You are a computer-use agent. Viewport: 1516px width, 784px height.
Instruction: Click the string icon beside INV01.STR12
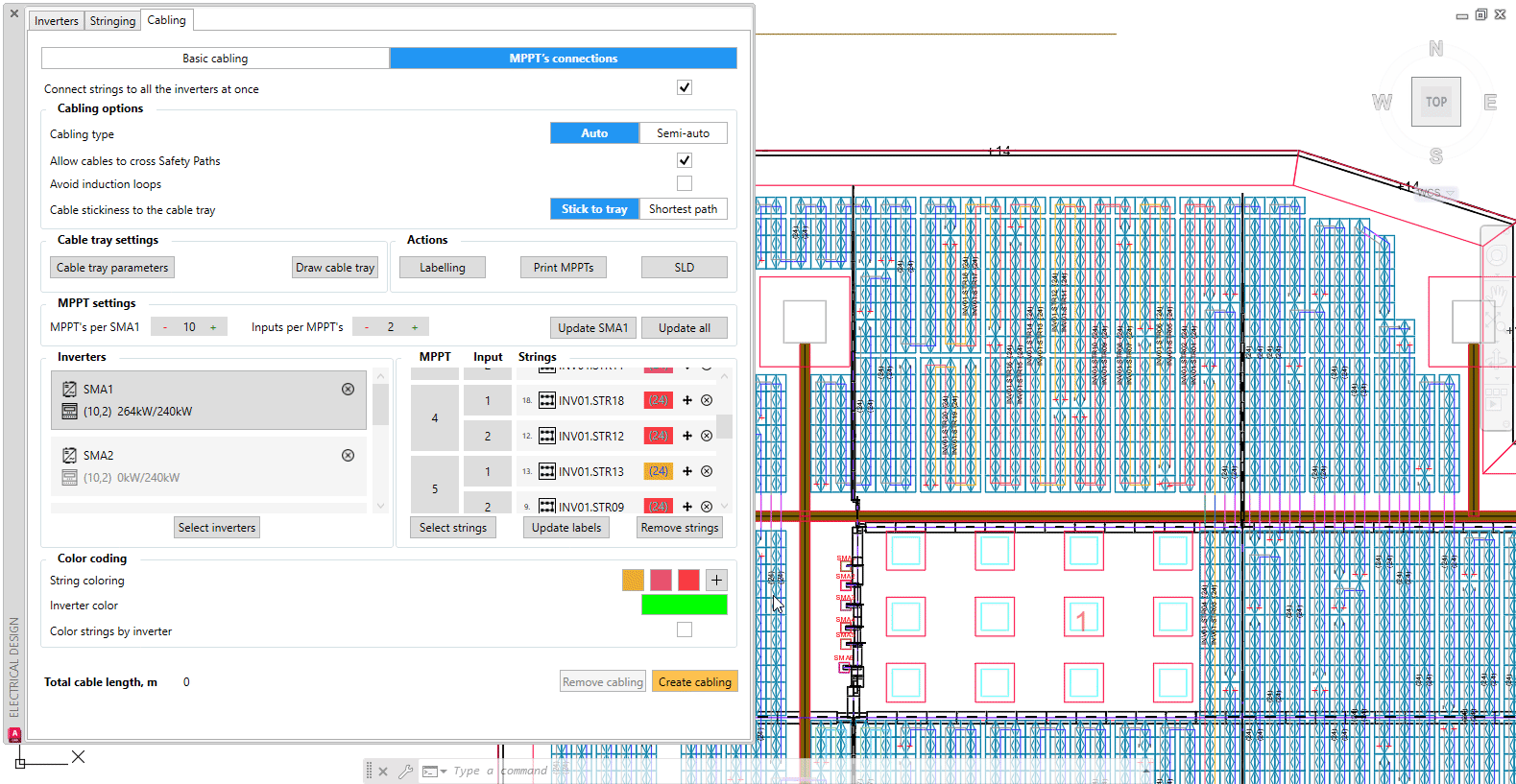[x=547, y=436]
